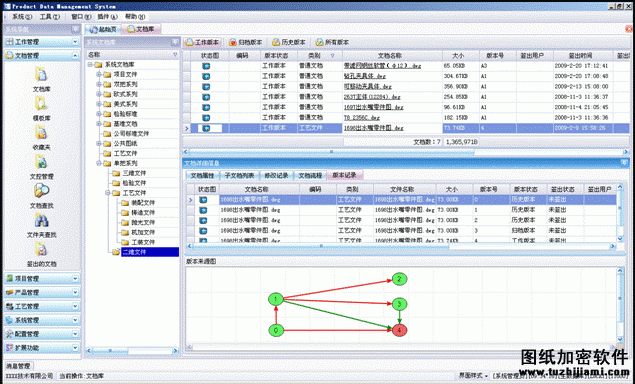Open the 文档库 sidebar icon
The image size is (635, 384).
41,75
